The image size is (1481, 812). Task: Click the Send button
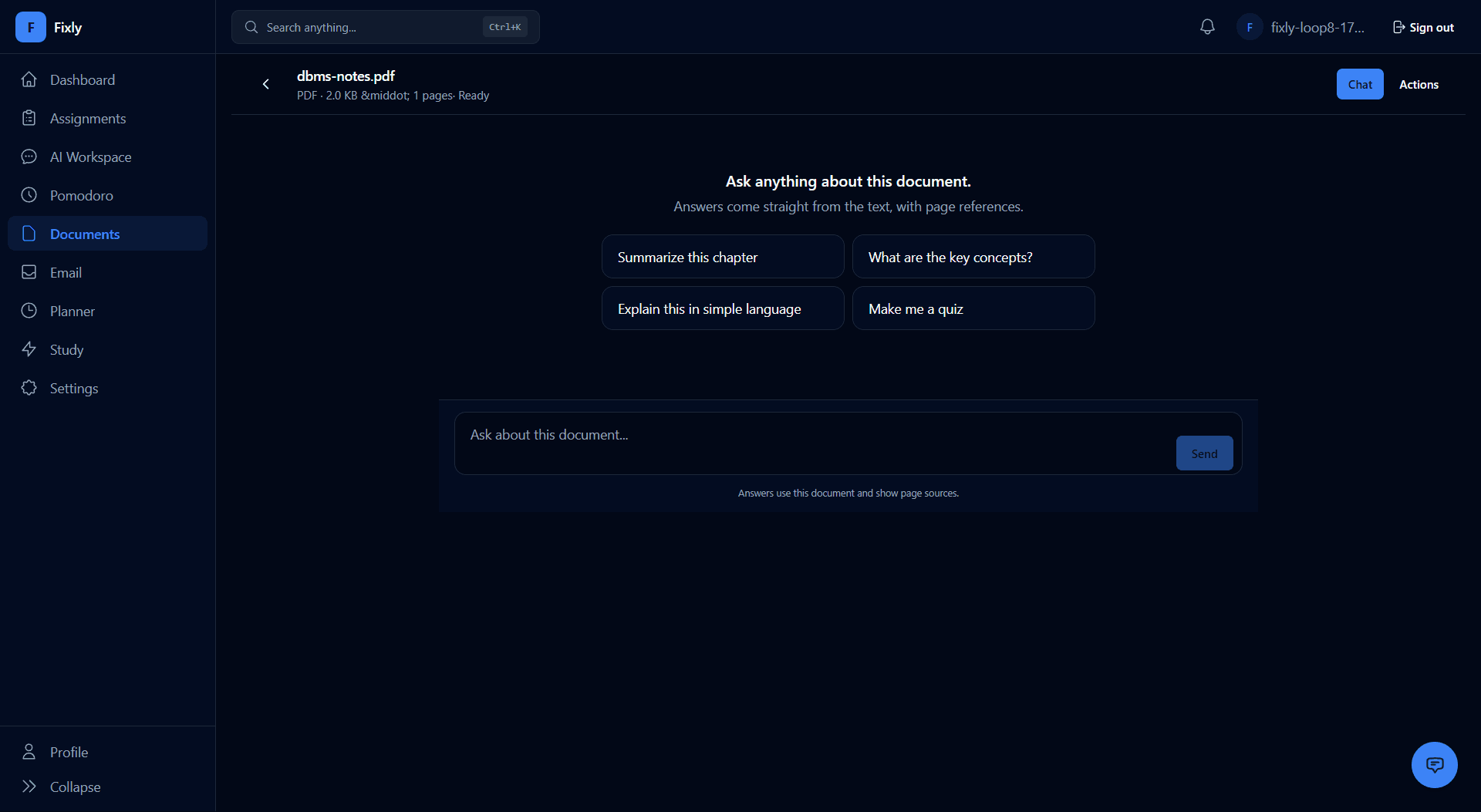1204,453
